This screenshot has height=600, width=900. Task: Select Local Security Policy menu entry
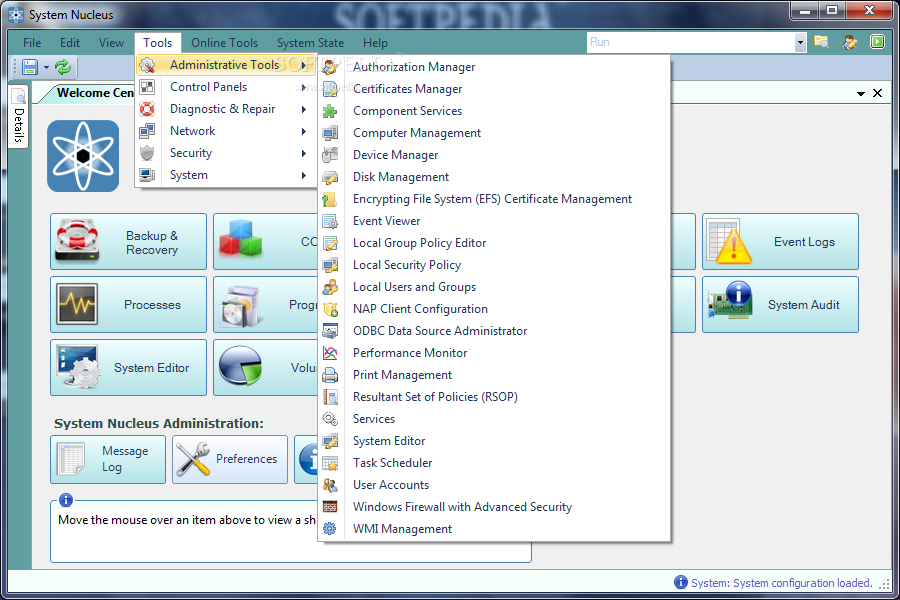click(494, 265)
